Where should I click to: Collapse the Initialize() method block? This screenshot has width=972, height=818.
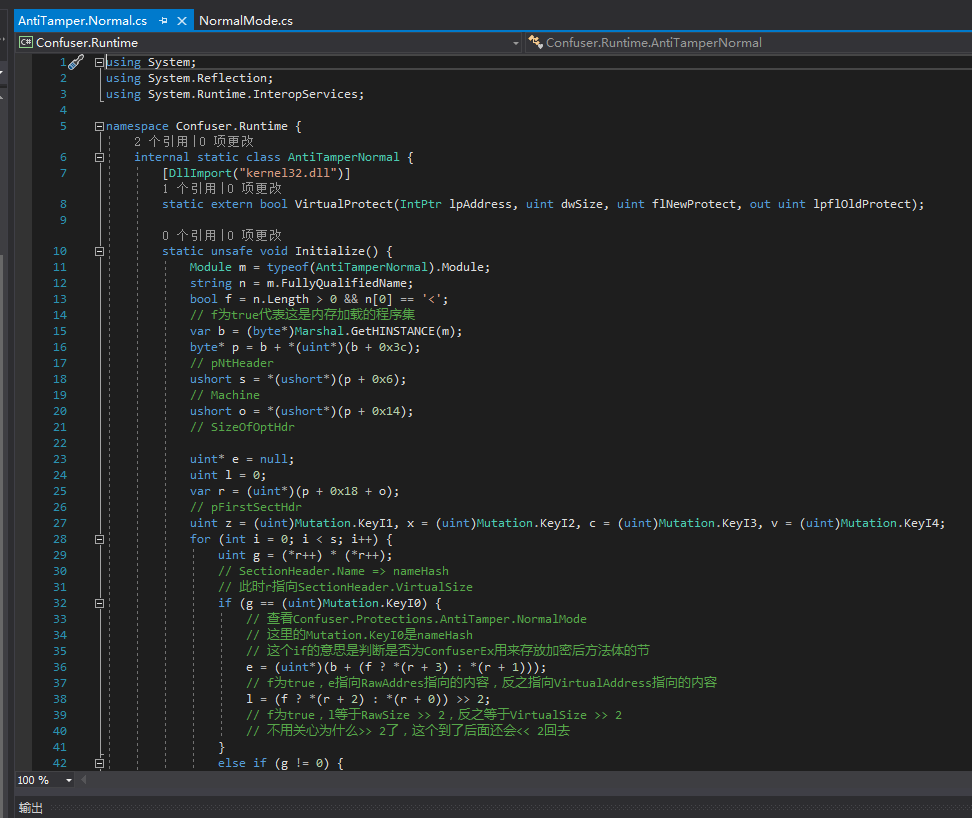click(99, 251)
